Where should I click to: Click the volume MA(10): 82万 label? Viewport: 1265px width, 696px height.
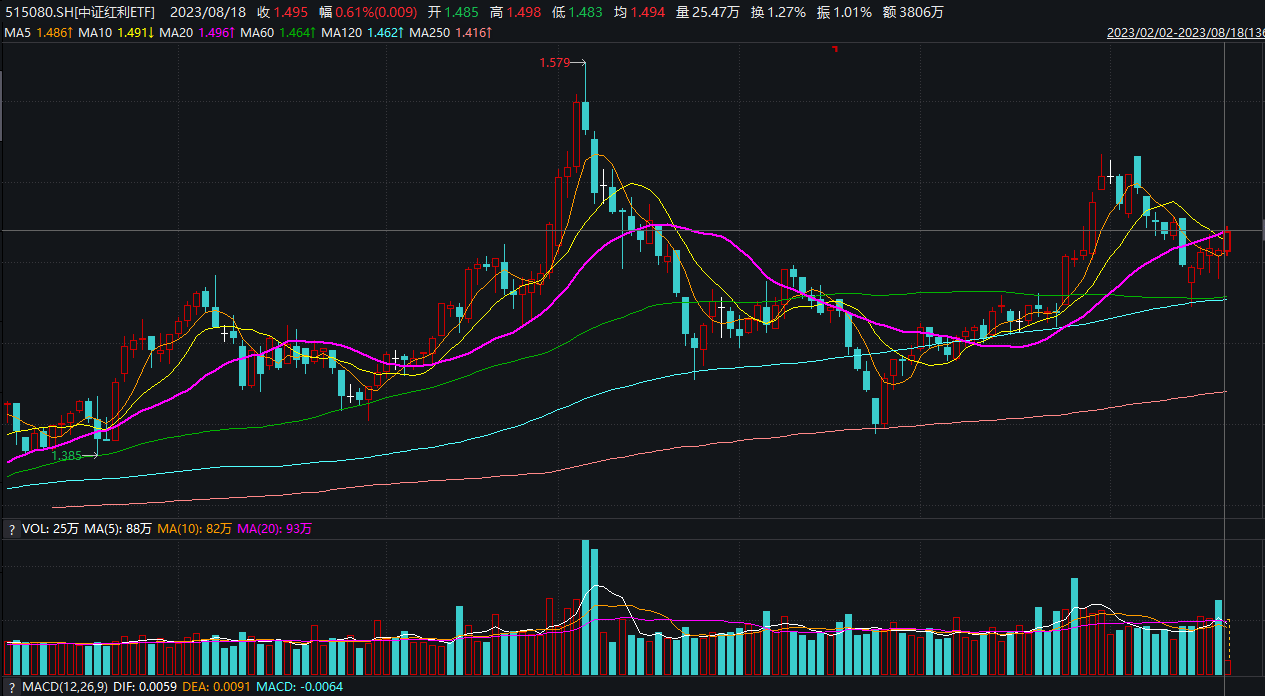194,529
